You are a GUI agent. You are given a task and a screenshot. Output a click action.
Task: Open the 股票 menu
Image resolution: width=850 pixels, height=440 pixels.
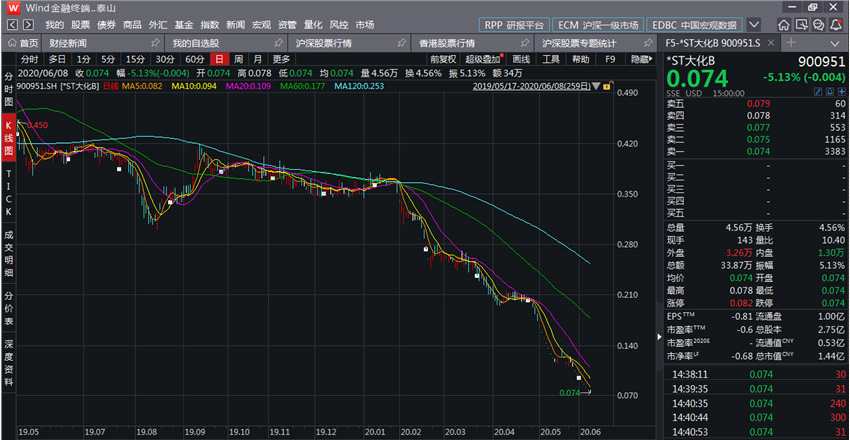coord(80,24)
